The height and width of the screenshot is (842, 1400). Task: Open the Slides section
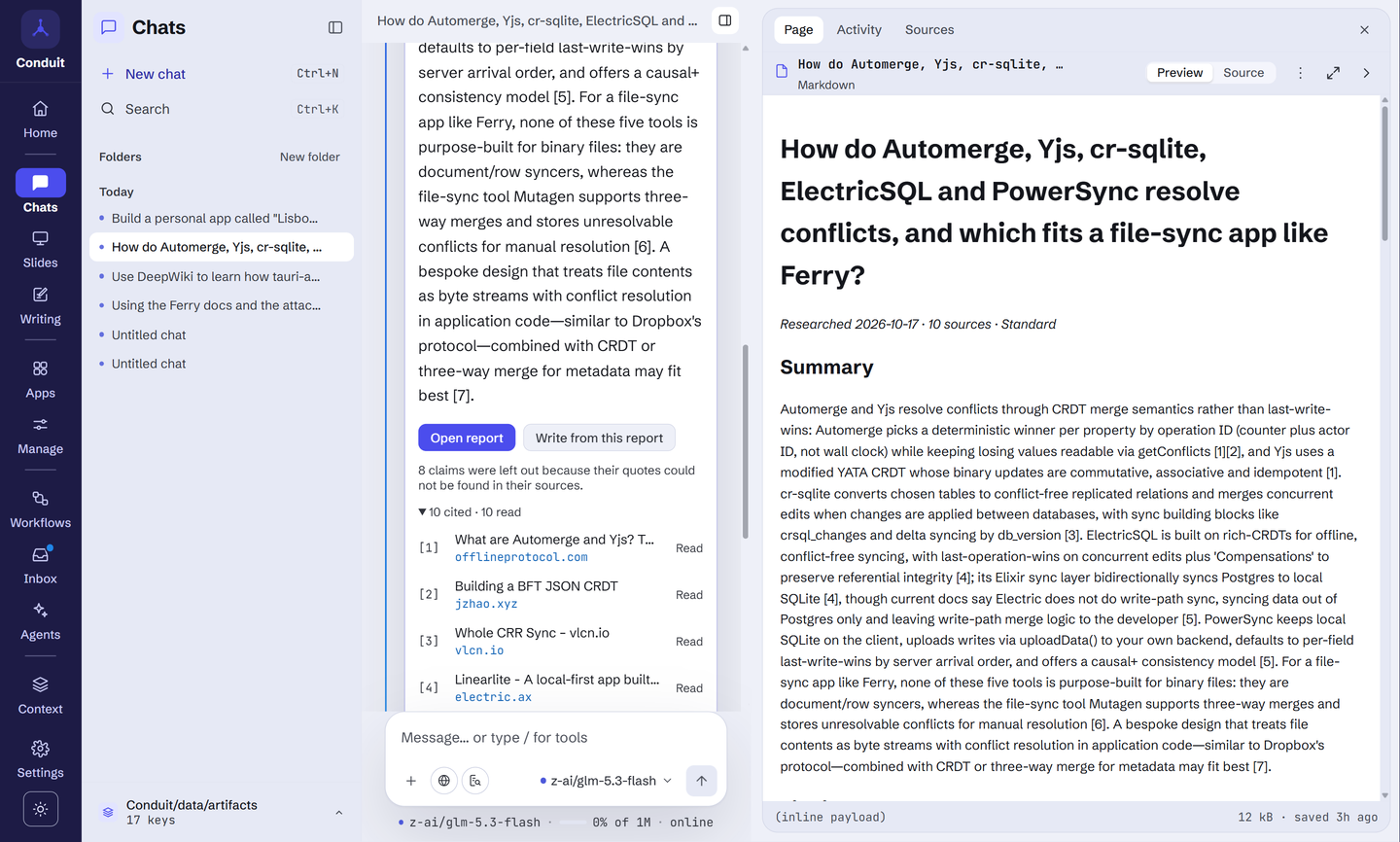tap(40, 250)
